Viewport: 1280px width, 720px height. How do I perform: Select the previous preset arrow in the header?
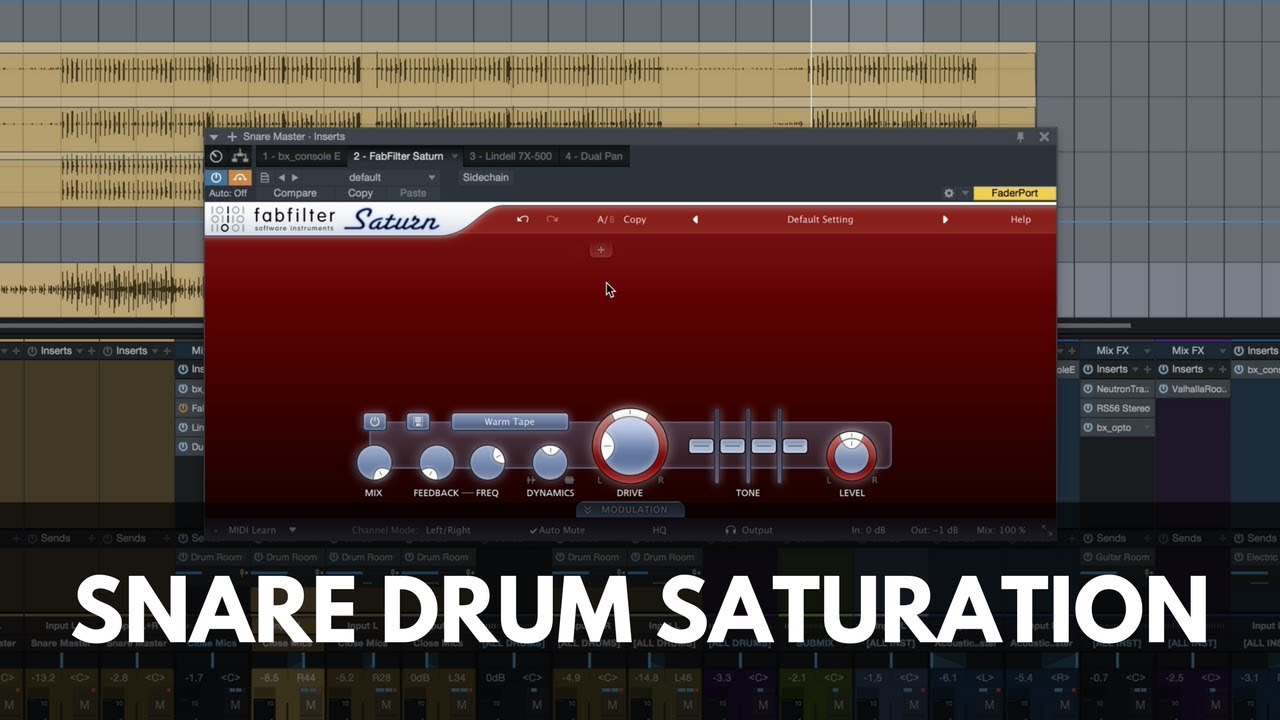(x=281, y=177)
